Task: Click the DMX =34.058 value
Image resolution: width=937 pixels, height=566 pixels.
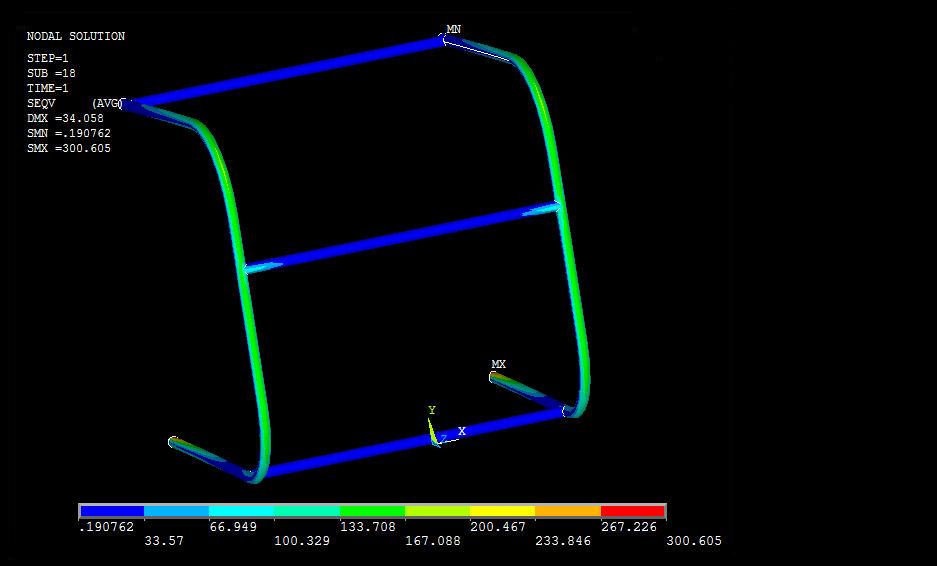Action: 65,118
